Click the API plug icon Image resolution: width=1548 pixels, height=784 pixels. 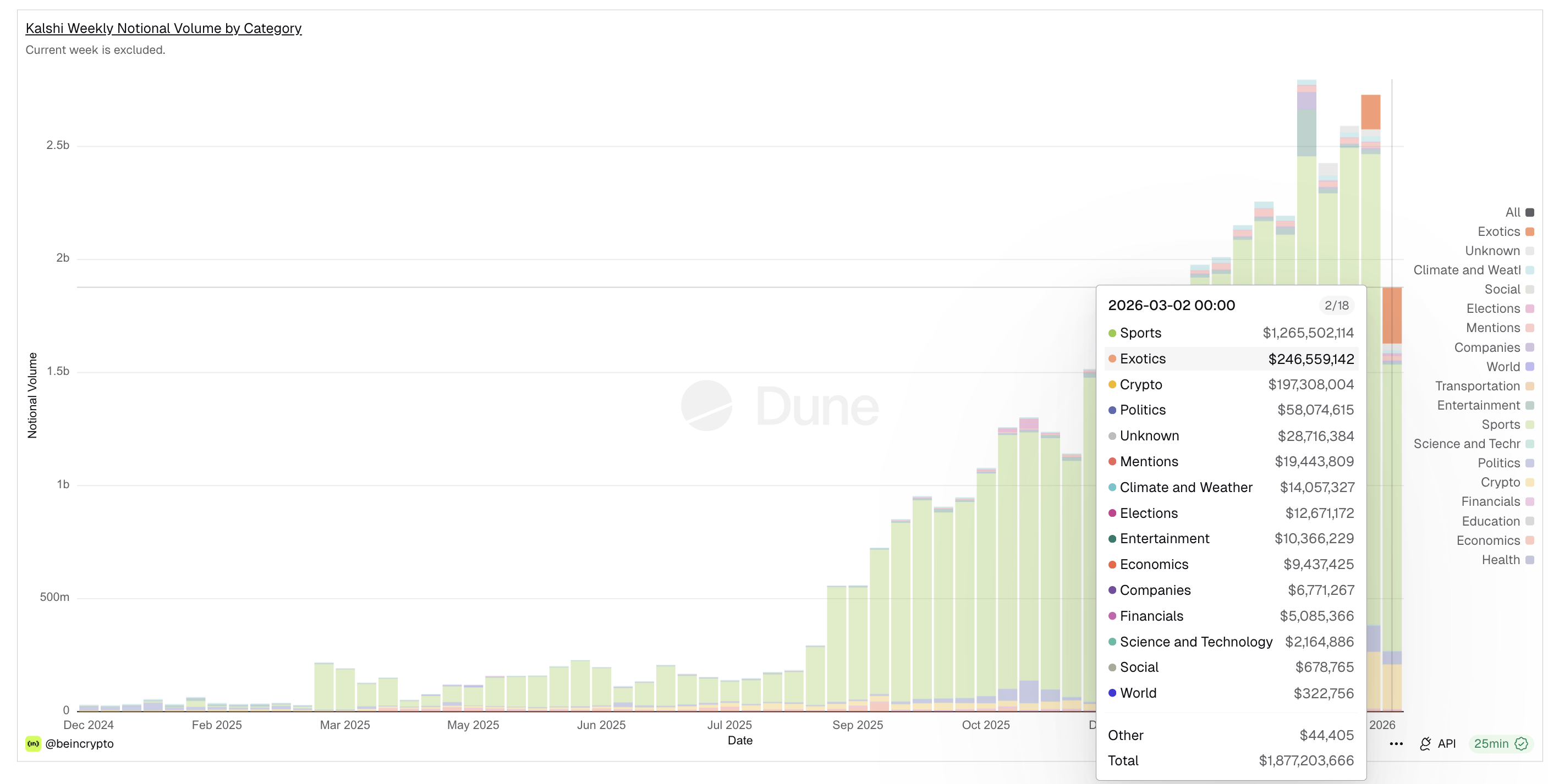tap(1425, 744)
